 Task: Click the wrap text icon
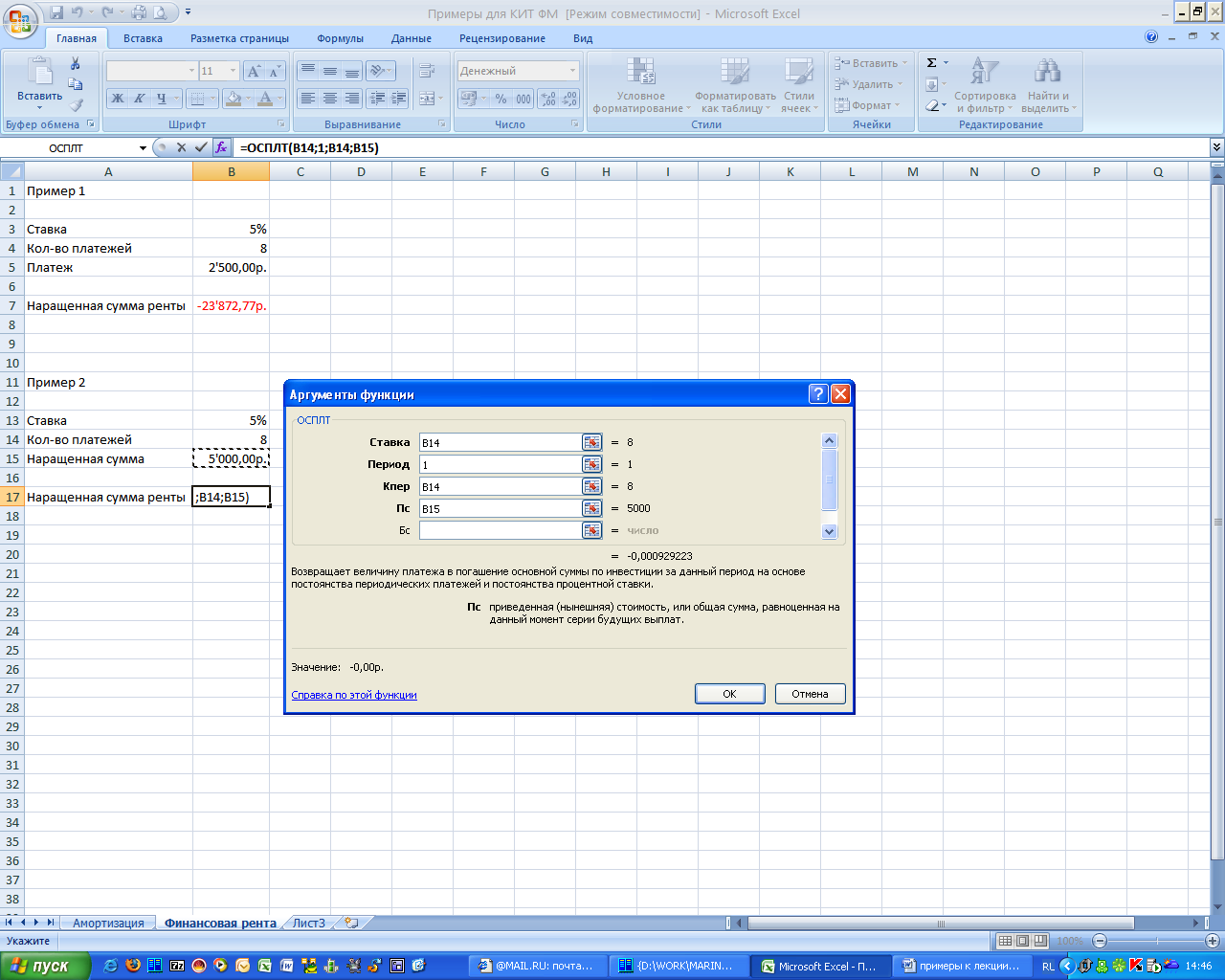pos(427,71)
